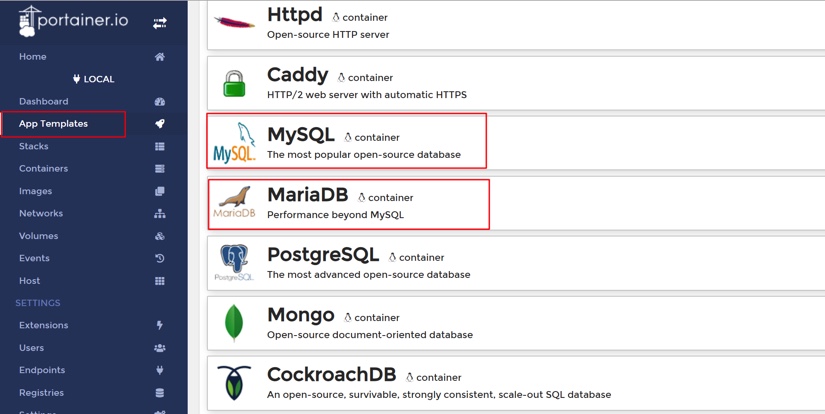825x414 pixels.
Task: Select the Mongo leaf logo
Action: 234,323
